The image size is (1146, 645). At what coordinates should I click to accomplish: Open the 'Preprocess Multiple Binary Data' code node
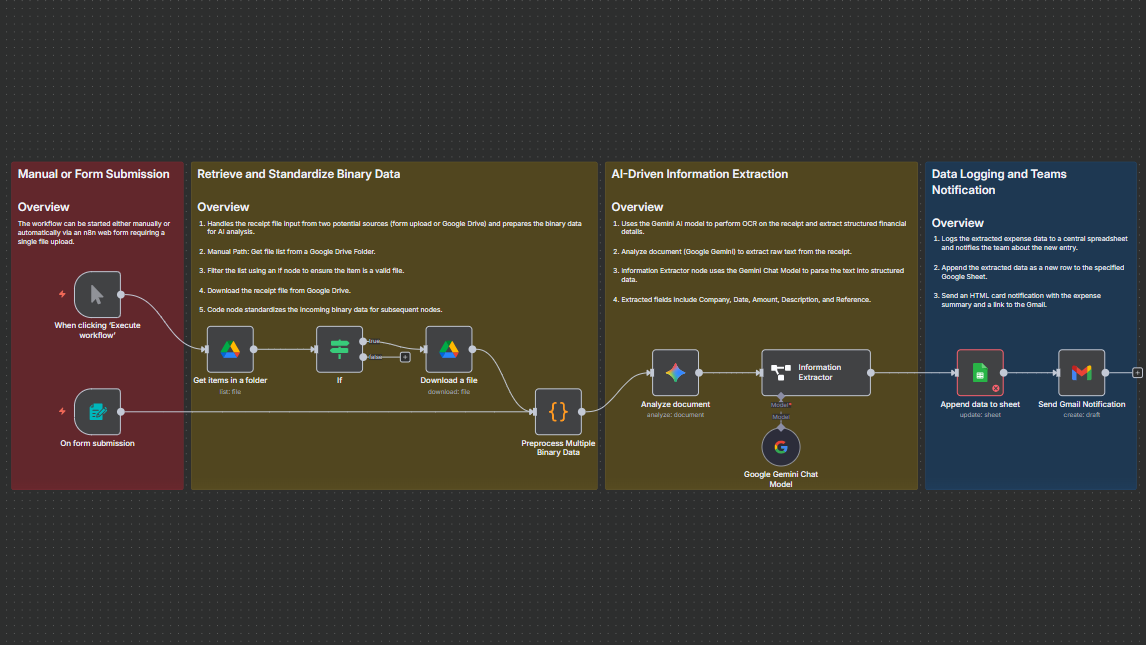[x=558, y=410]
